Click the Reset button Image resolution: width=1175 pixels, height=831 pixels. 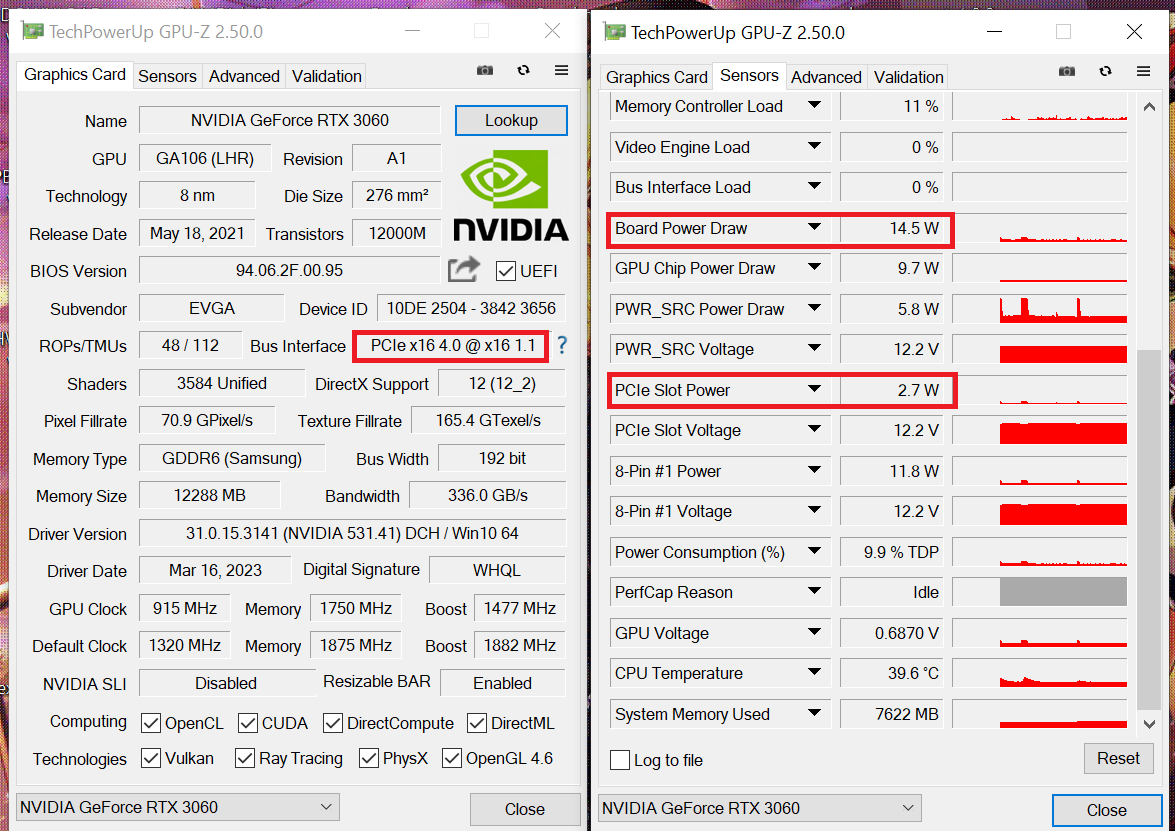(1118, 758)
